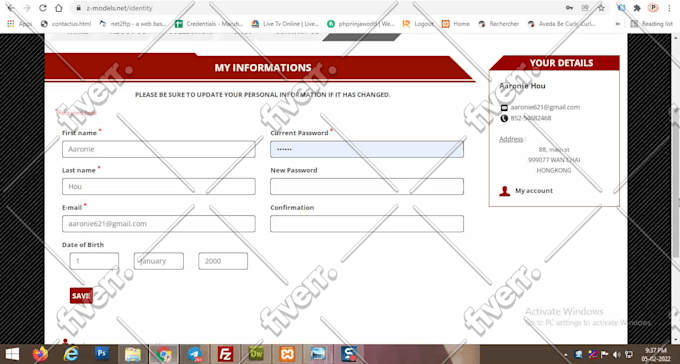
Task: Focus the Confirmation password field
Action: [x=367, y=224]
